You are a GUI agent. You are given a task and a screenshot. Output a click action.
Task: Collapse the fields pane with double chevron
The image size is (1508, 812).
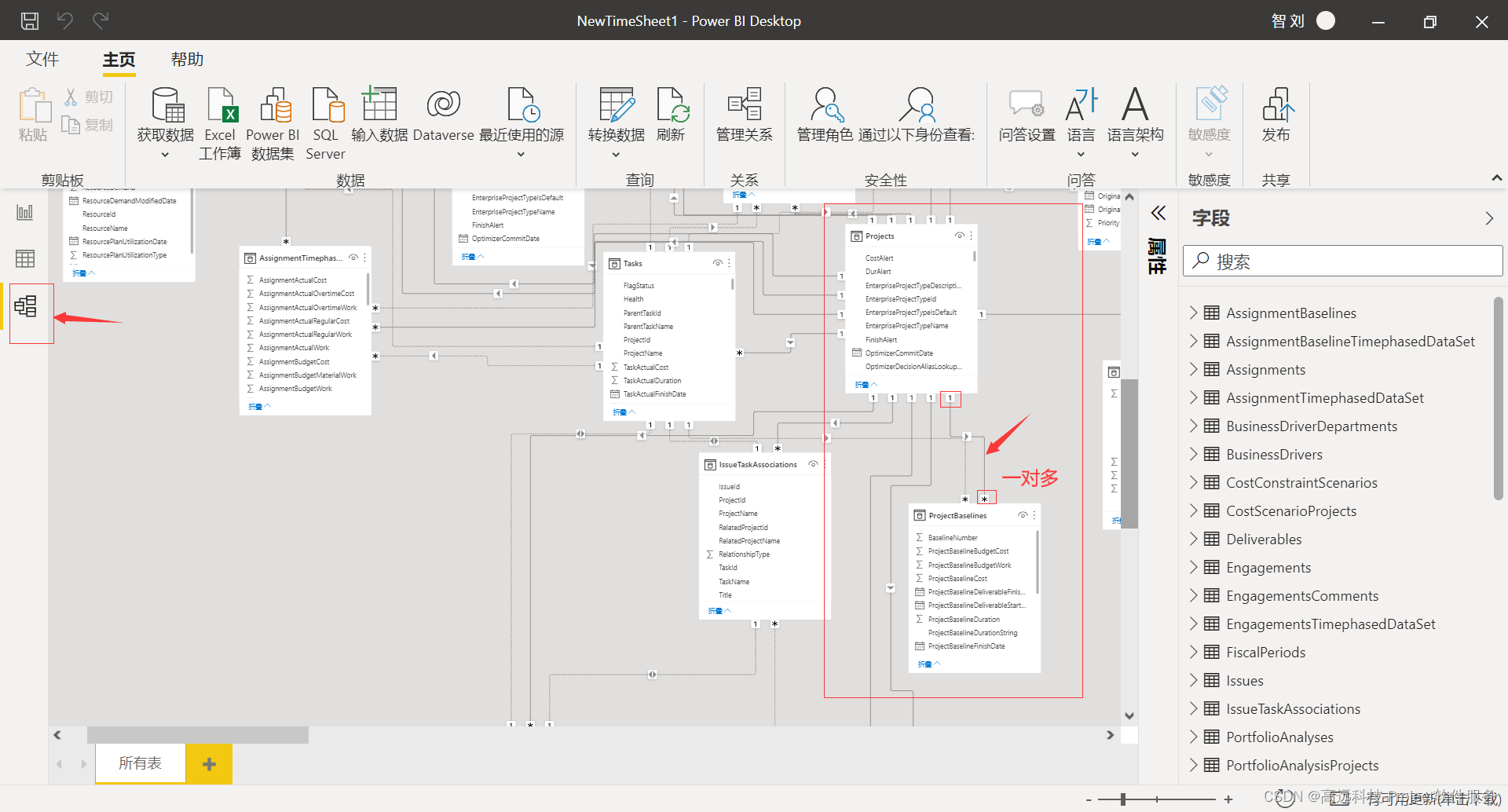click(1158, 213)
